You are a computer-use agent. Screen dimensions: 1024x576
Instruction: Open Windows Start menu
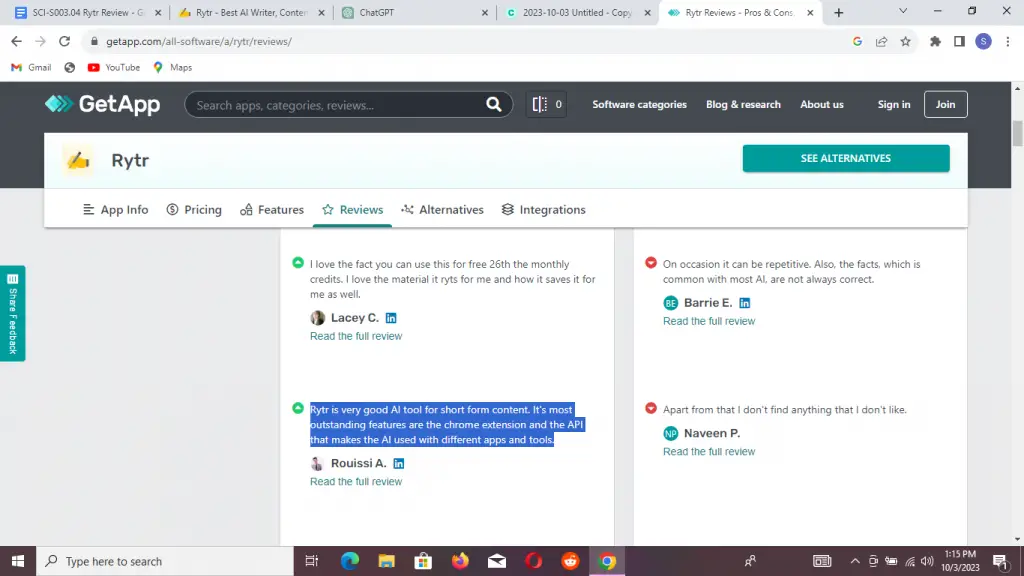(18, 561)
